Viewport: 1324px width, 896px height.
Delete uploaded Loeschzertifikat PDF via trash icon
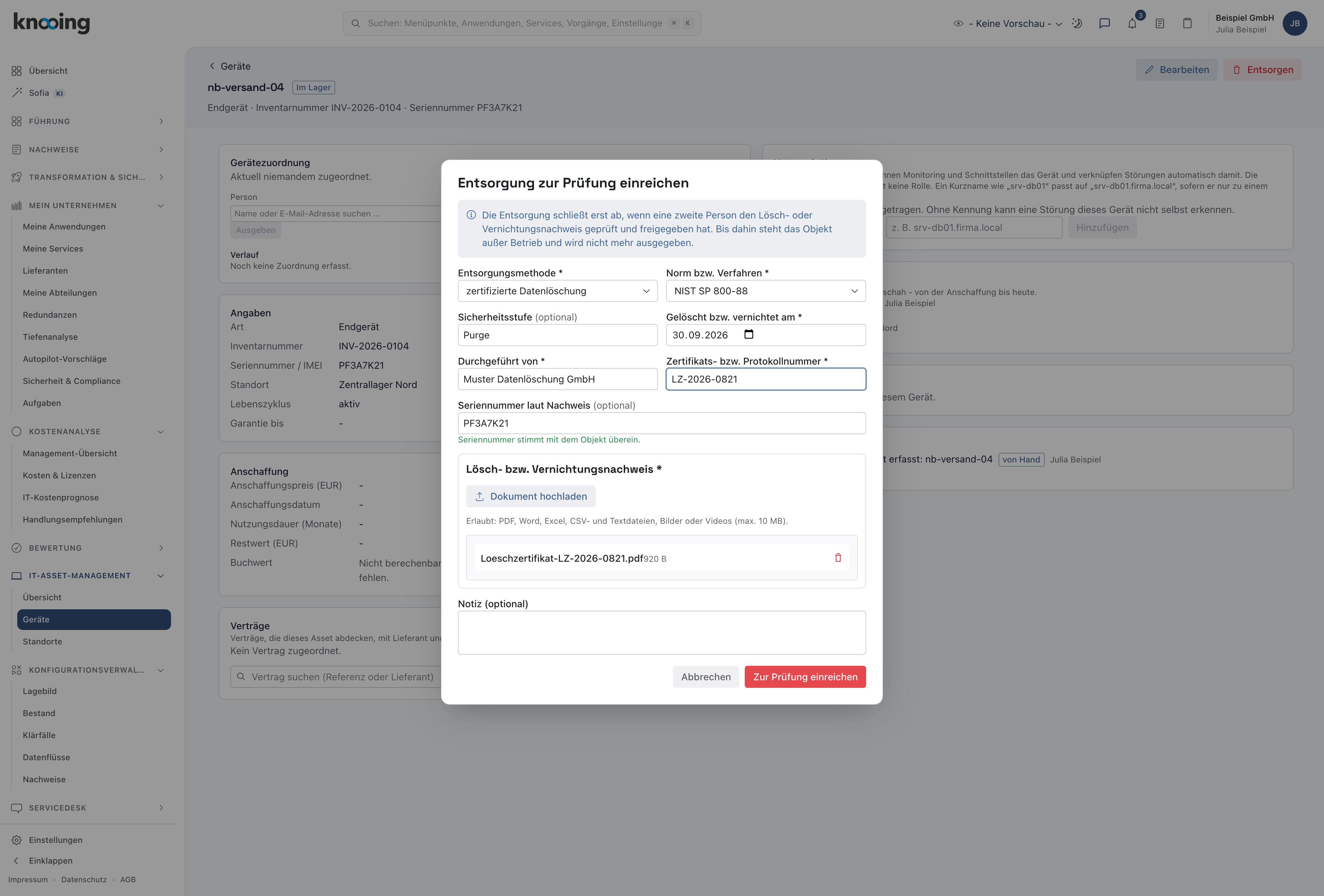pyautogui.click(x=837, y=558)
